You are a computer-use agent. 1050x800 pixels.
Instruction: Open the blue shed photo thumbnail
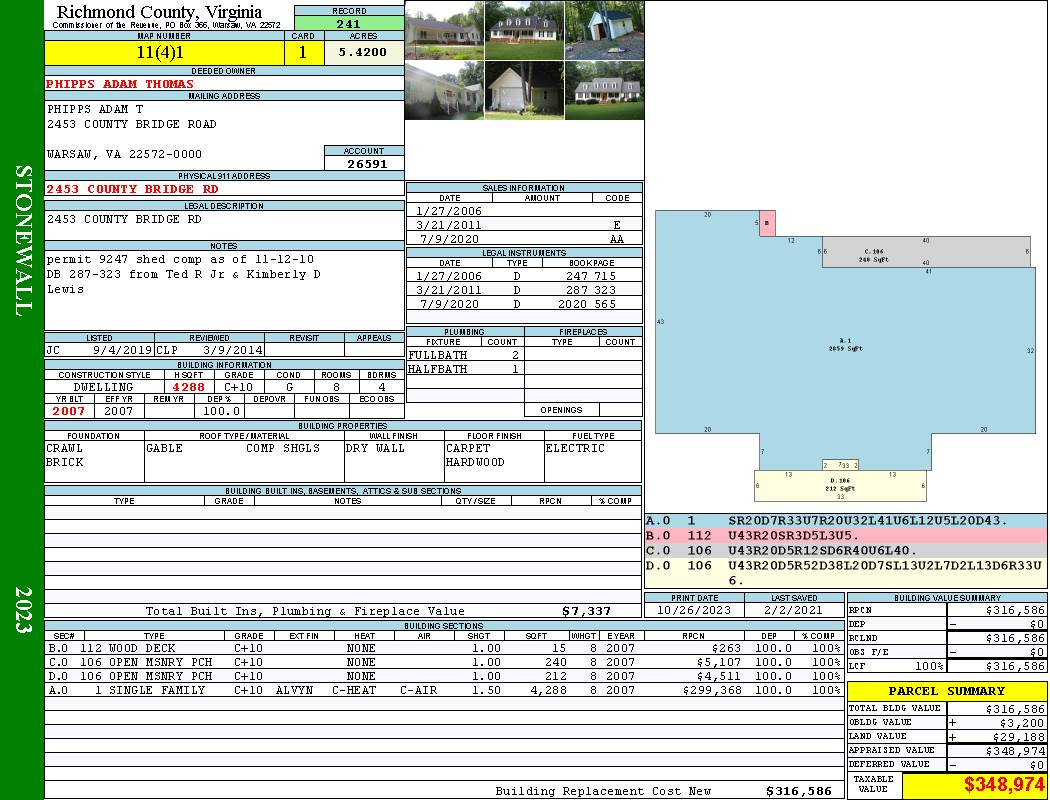pyautogui.click(x=603, y=30)
